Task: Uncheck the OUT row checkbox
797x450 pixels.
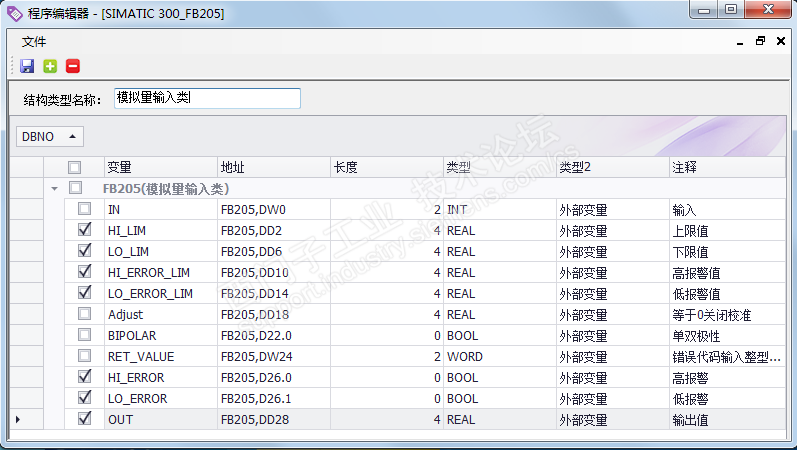Action: click(x=84, y=419)
